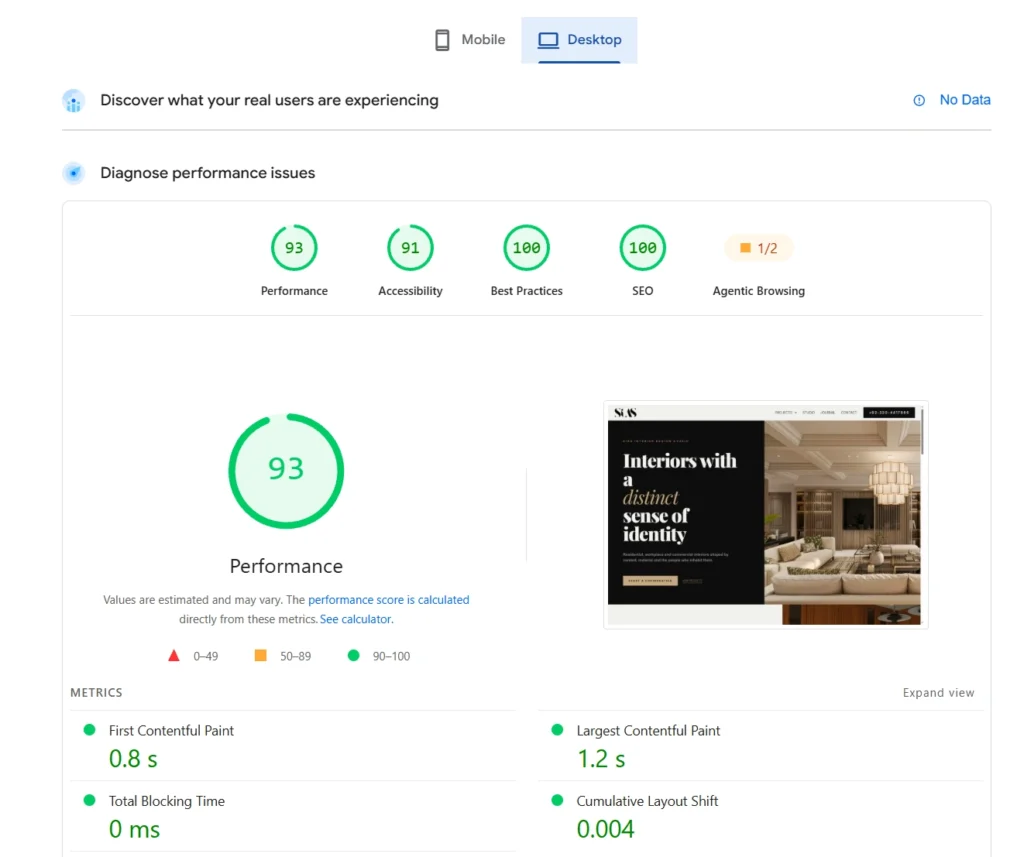The height and width of the screenshot is (857, 1024).
Task: Click the mobile phone icon
Action: tap(442, 40)
